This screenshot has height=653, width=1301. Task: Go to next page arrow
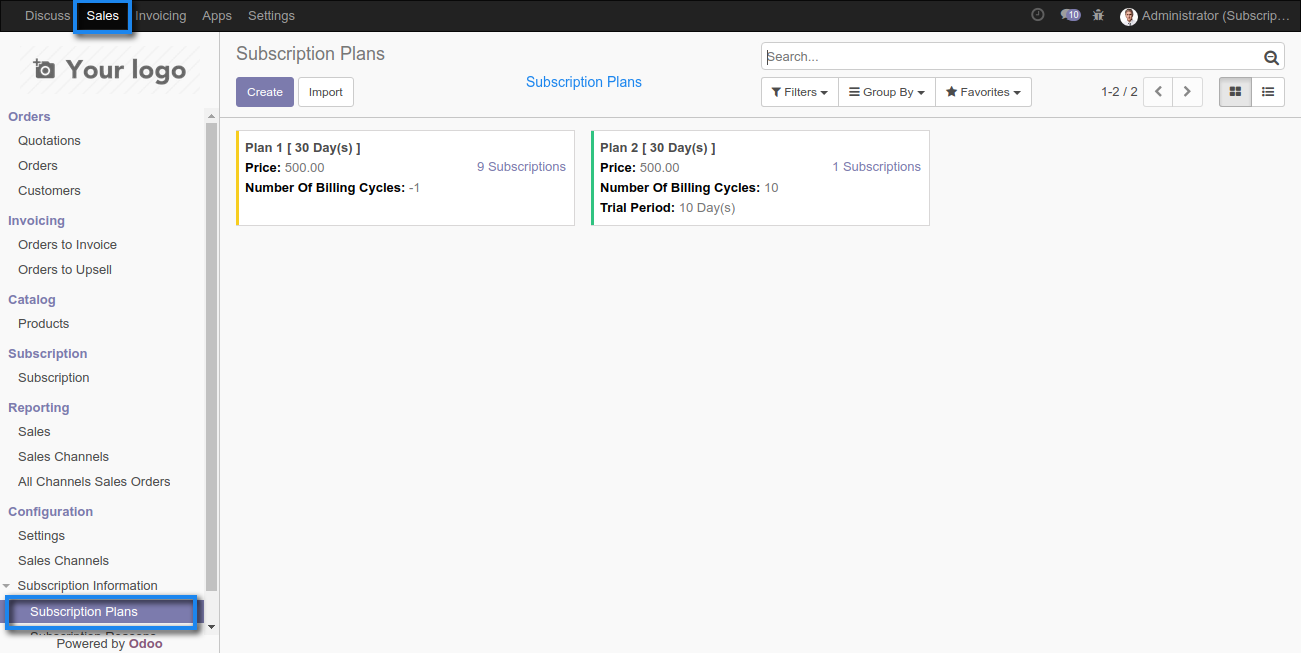pyautogui.click(x=1187, y=92)
